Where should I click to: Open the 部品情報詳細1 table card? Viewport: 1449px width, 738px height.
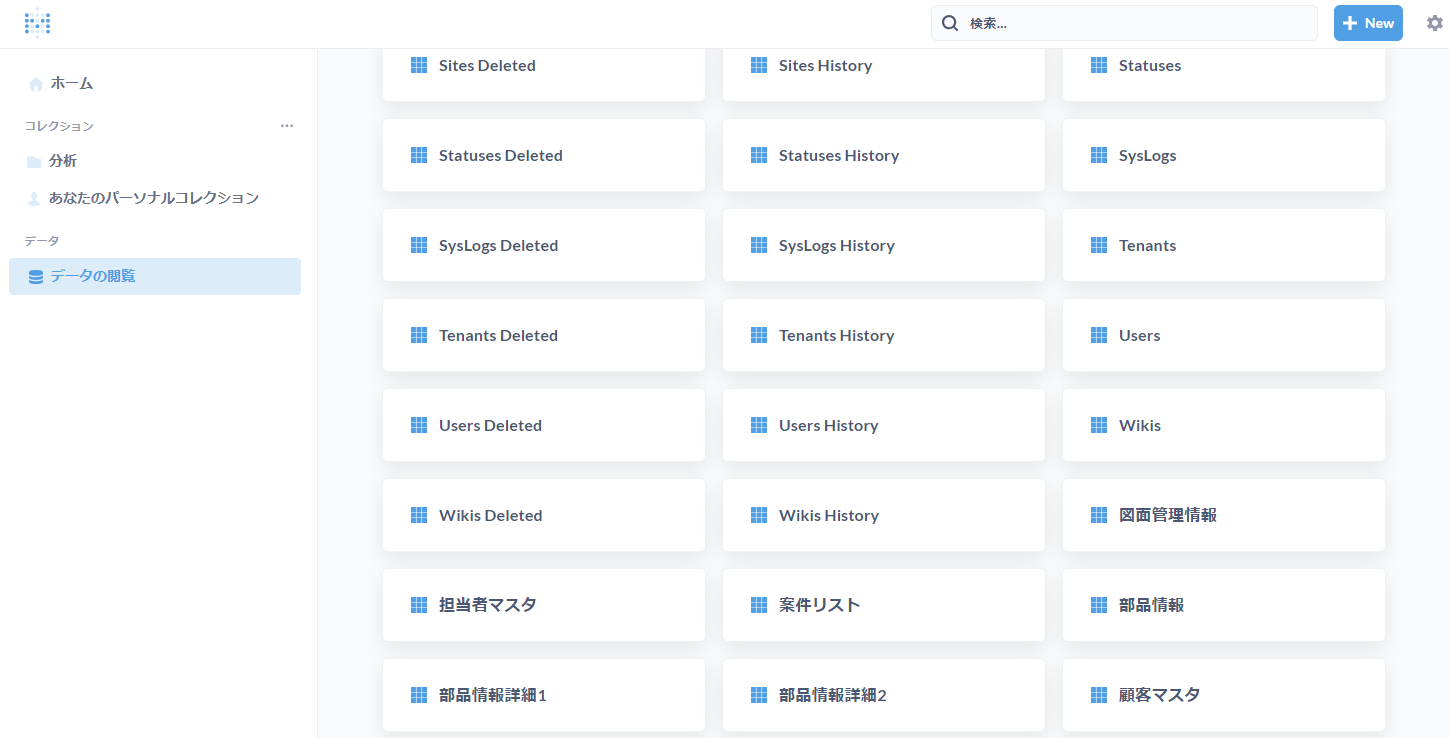543,695
